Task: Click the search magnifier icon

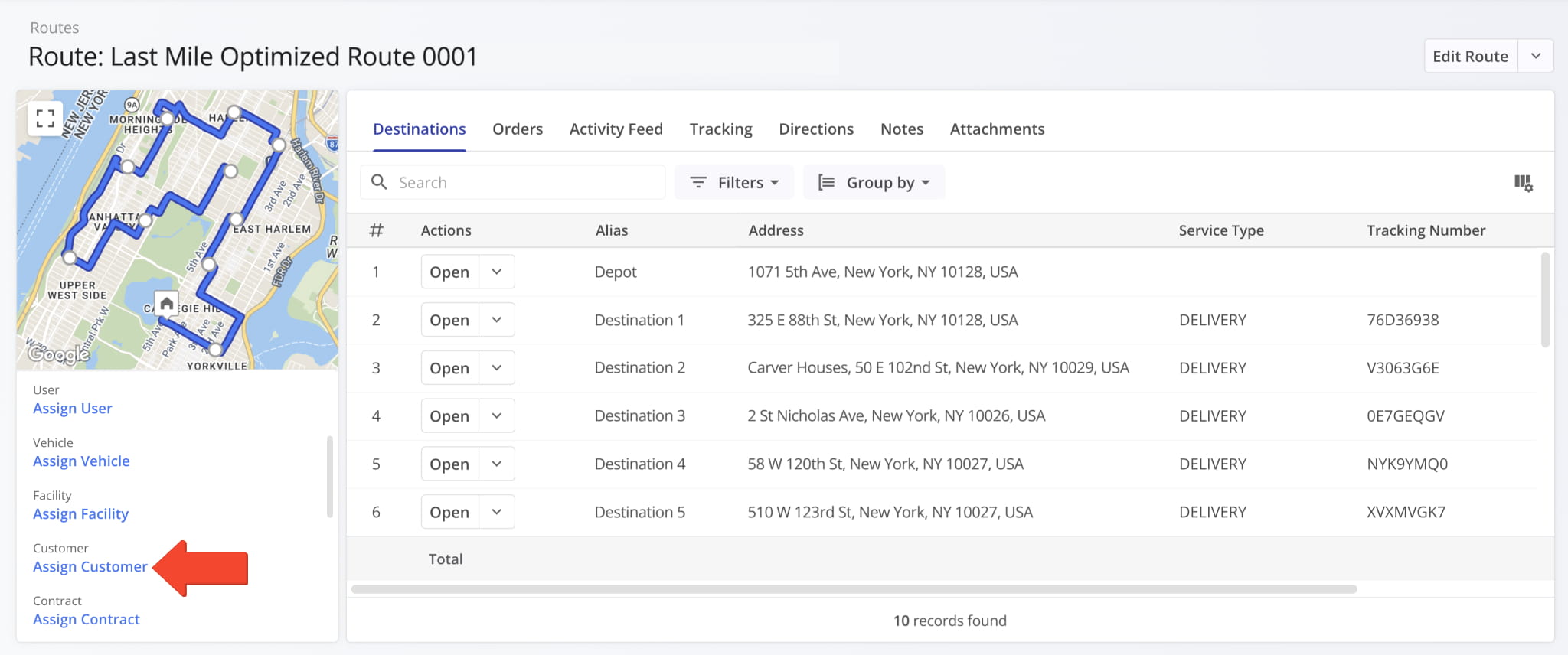Action: click(379, 182)
